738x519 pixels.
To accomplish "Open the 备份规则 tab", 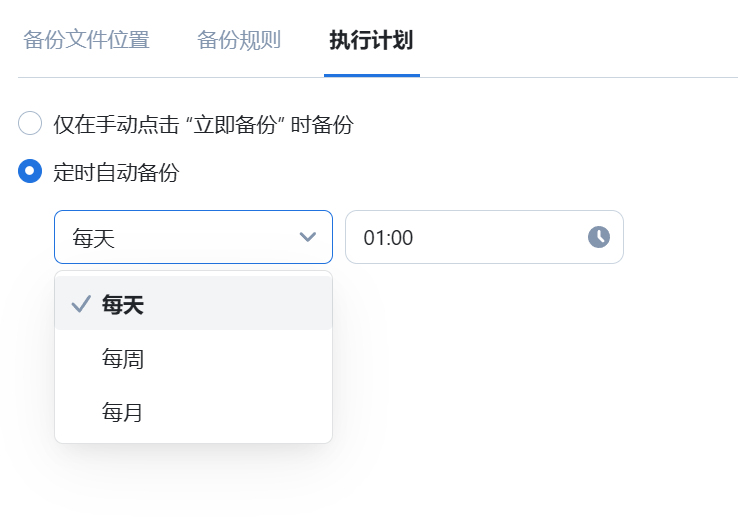I will (x=239, y=41).
